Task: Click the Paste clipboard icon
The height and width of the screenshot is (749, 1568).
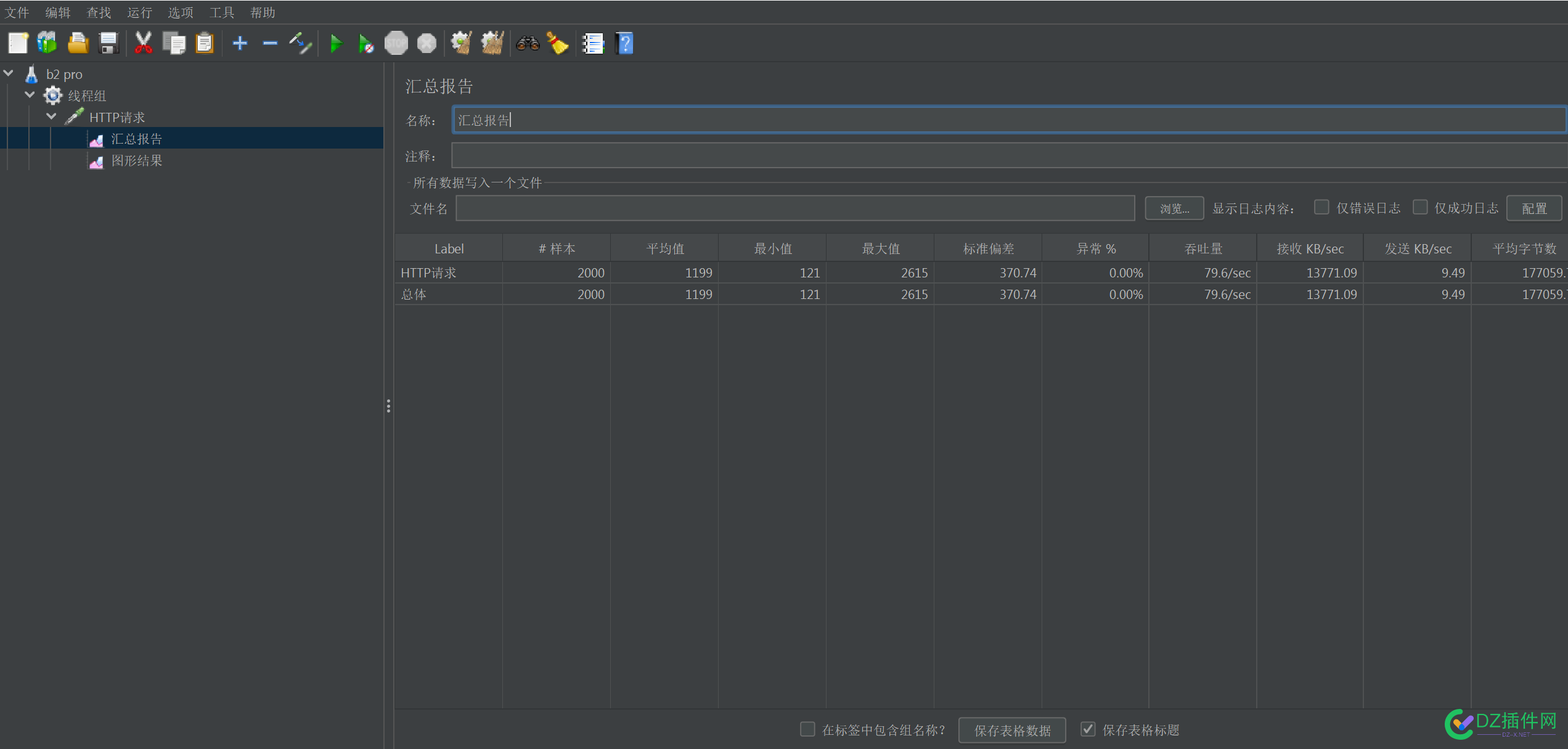Action: pyautogui.click(x=204, y=43)
